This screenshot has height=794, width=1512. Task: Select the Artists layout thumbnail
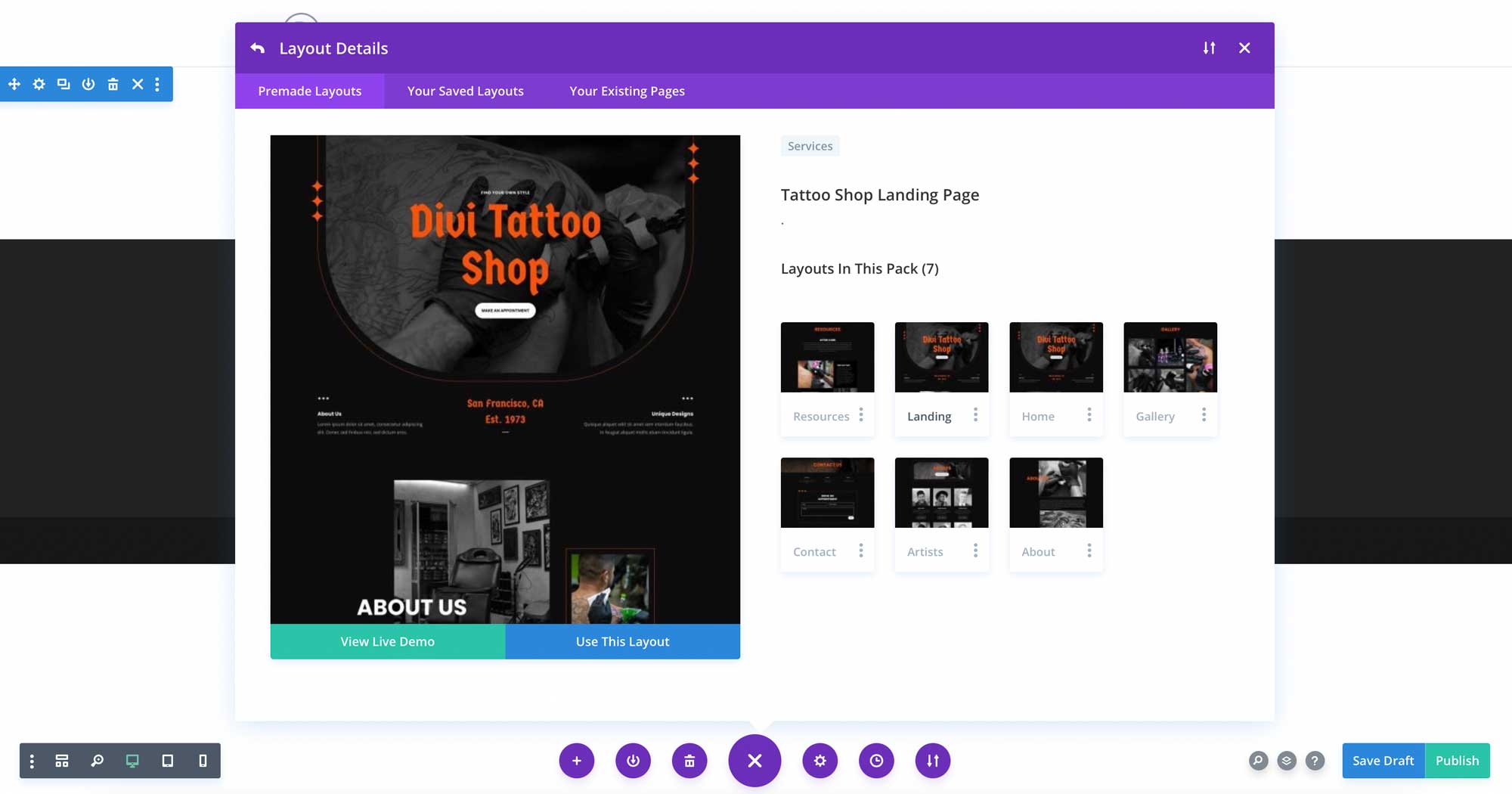(940, 492)
